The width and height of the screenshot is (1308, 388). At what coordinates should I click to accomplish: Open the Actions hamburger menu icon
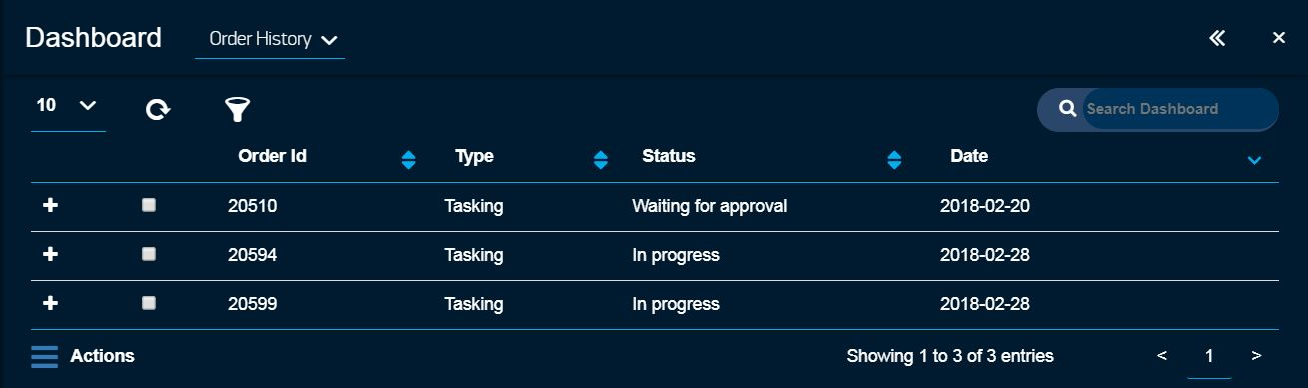[x=45, y=356]
